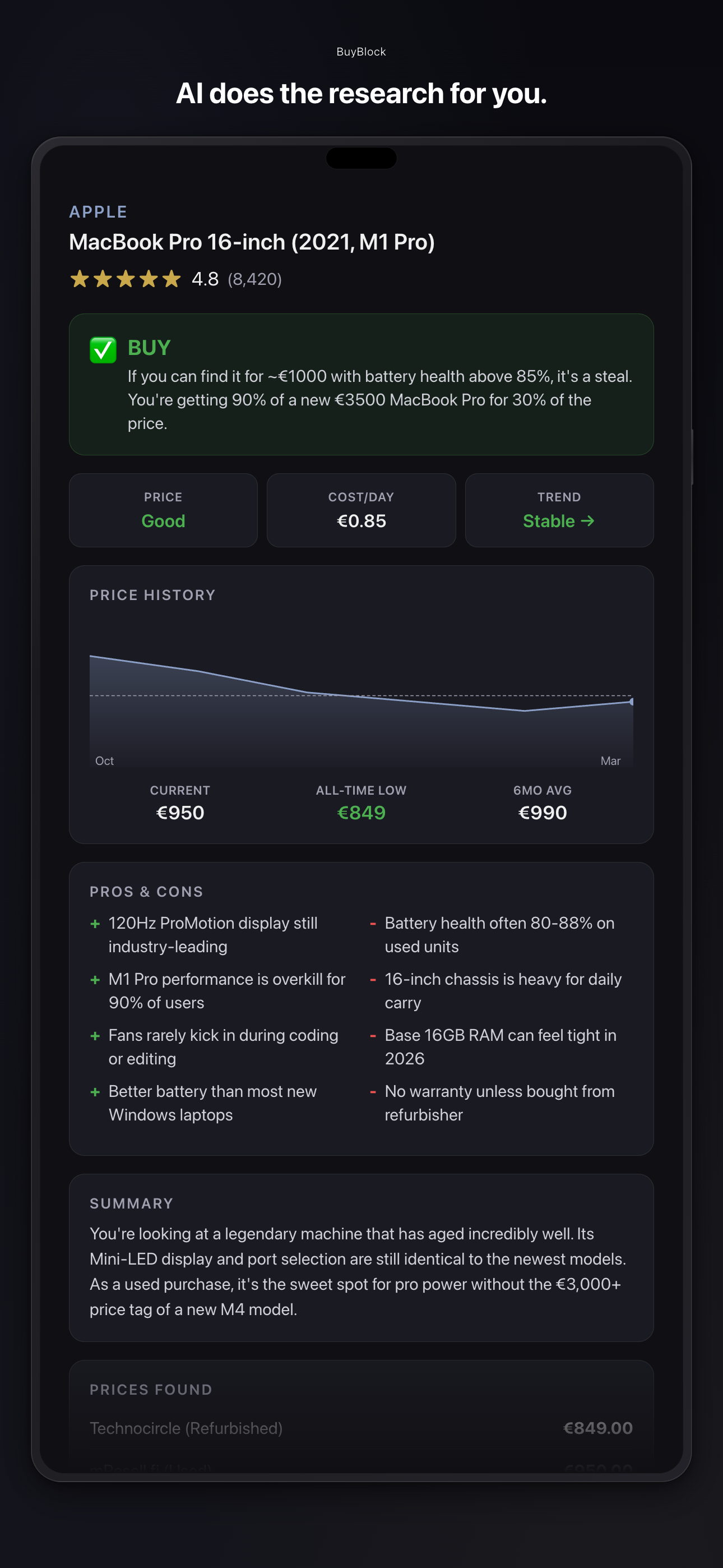
Task: Click the minus icon beside no warranty con
Action: click(373, 1091)
